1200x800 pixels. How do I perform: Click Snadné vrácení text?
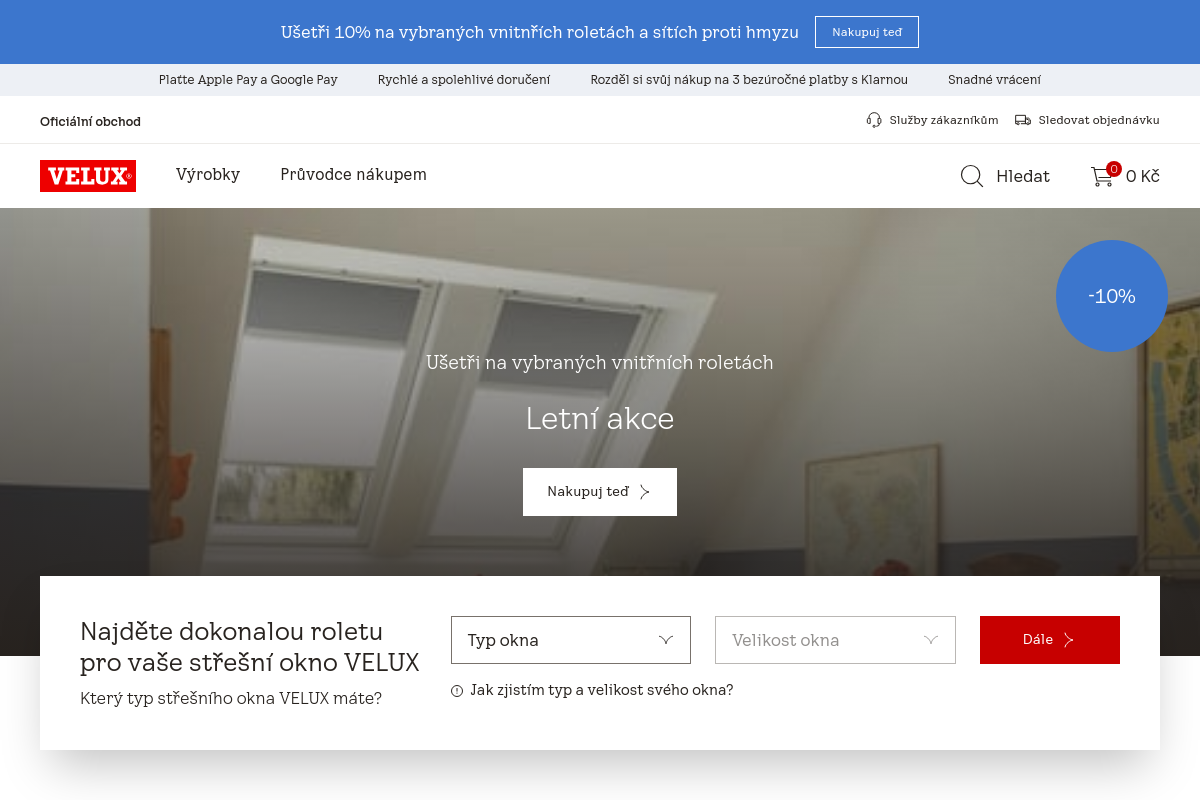[994, 80]
